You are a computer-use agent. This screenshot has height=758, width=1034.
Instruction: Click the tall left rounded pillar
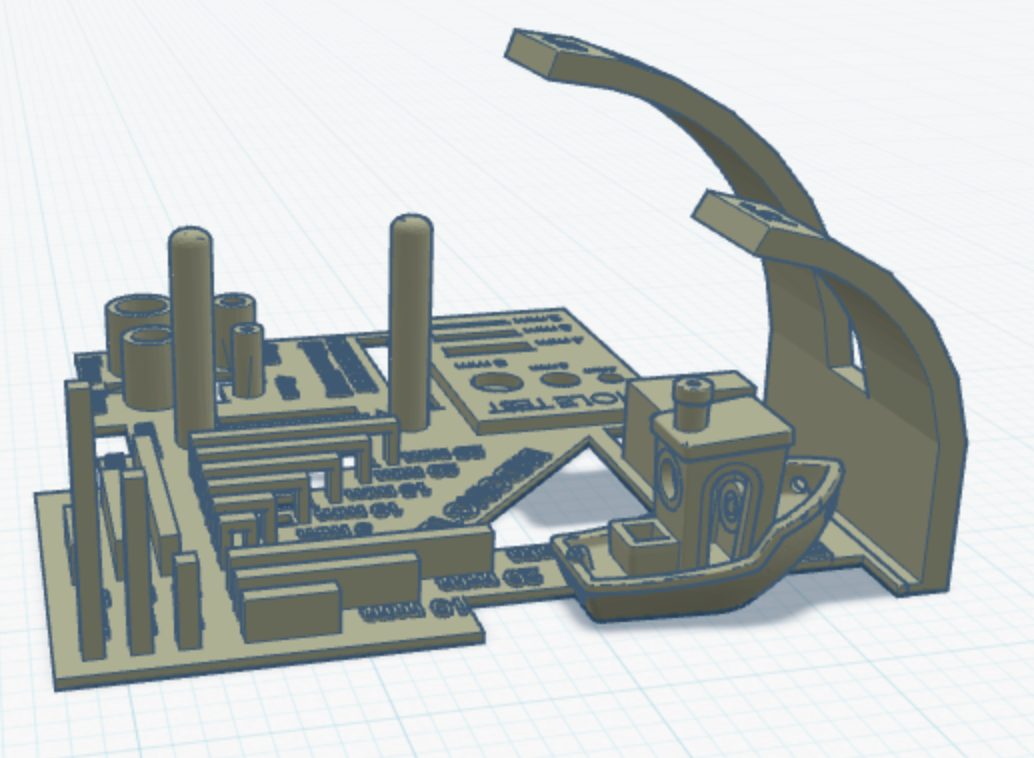192,336
